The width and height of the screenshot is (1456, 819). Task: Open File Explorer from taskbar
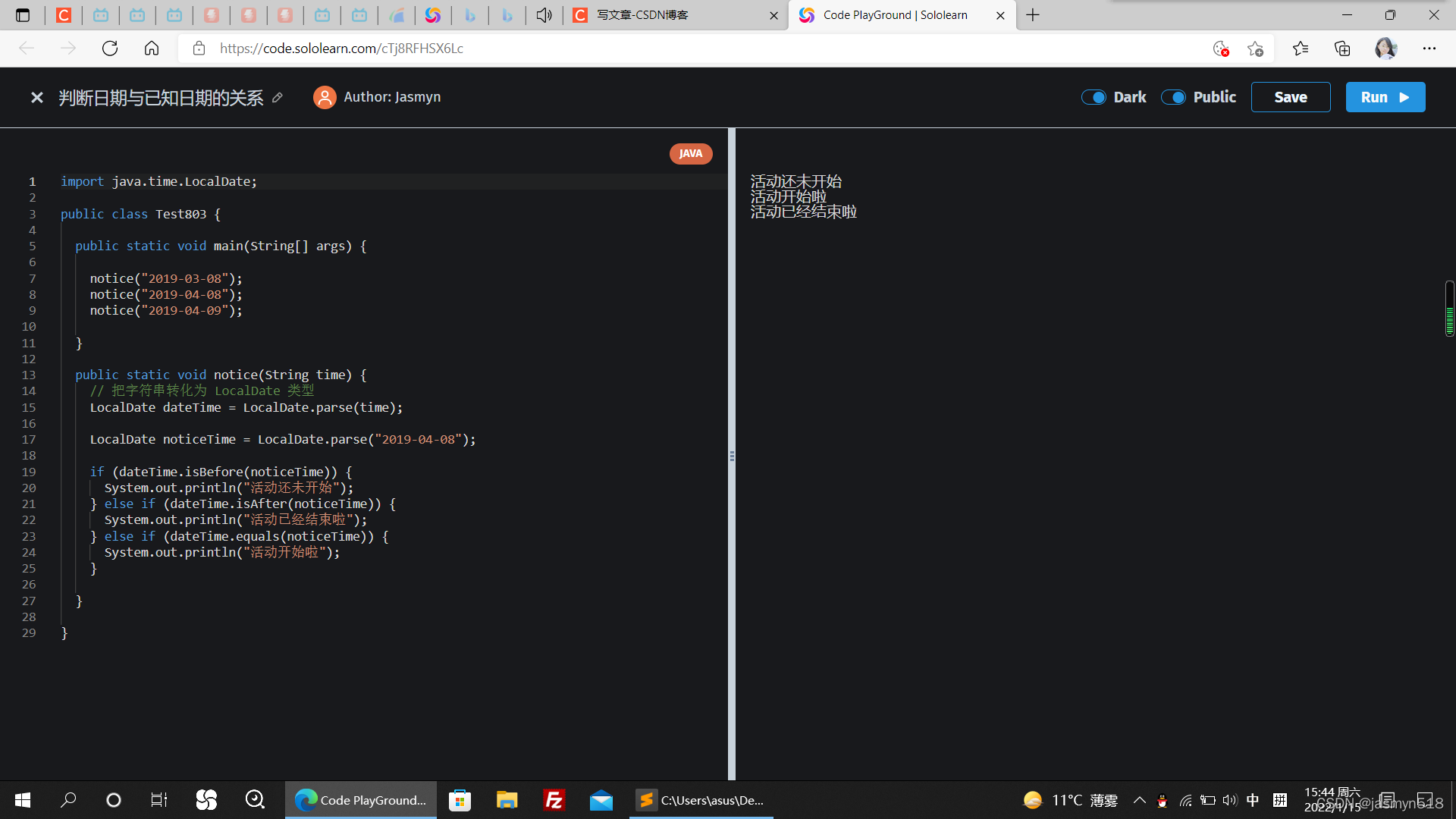click(x=507, y=800)
